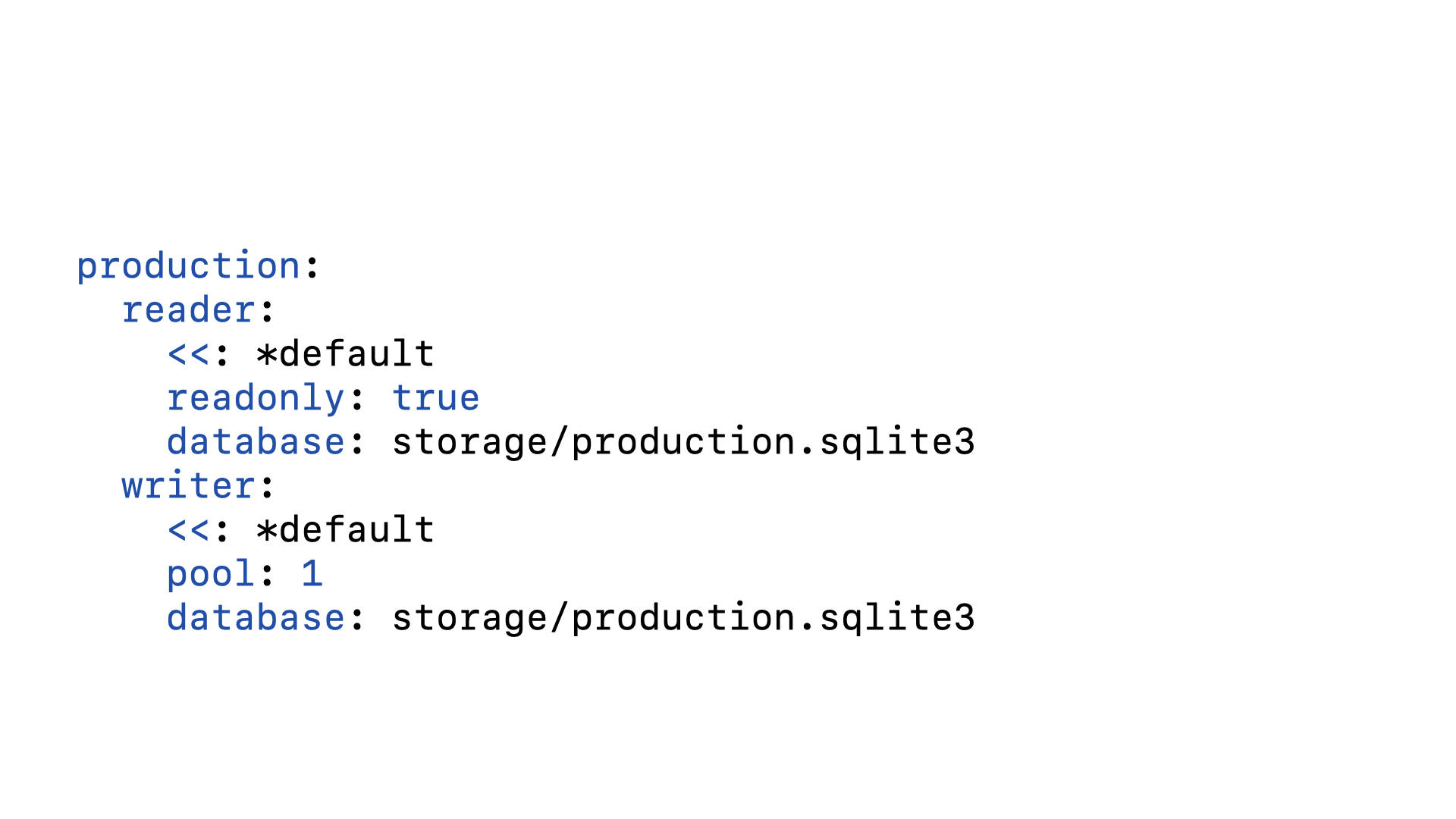Viewport: 1456px width, 819px height.
Task: Click the *default alias under writer
Action: pyautogui.click(x=345, y=530)
